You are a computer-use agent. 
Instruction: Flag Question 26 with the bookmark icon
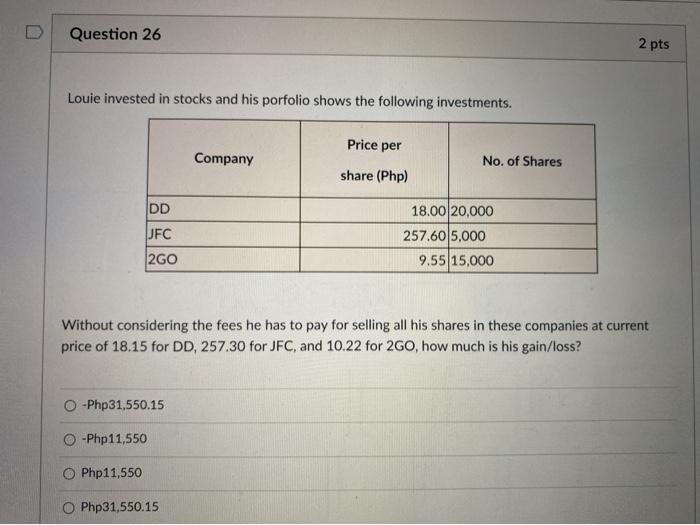(x=34, y=32)
